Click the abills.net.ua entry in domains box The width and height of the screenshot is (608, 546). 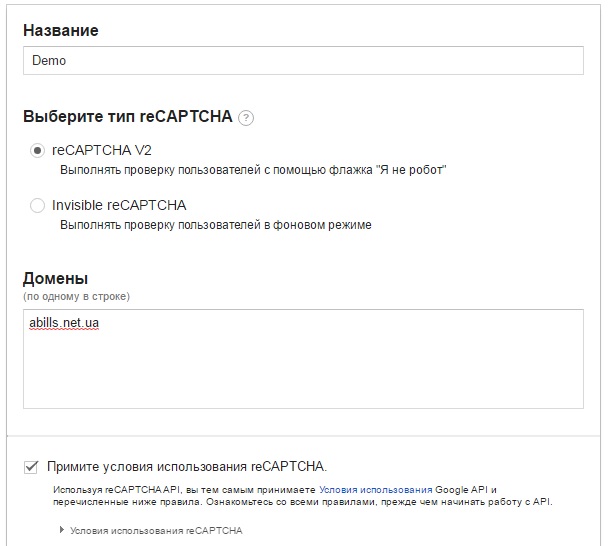pyautogui.click(x=64, y=323)
